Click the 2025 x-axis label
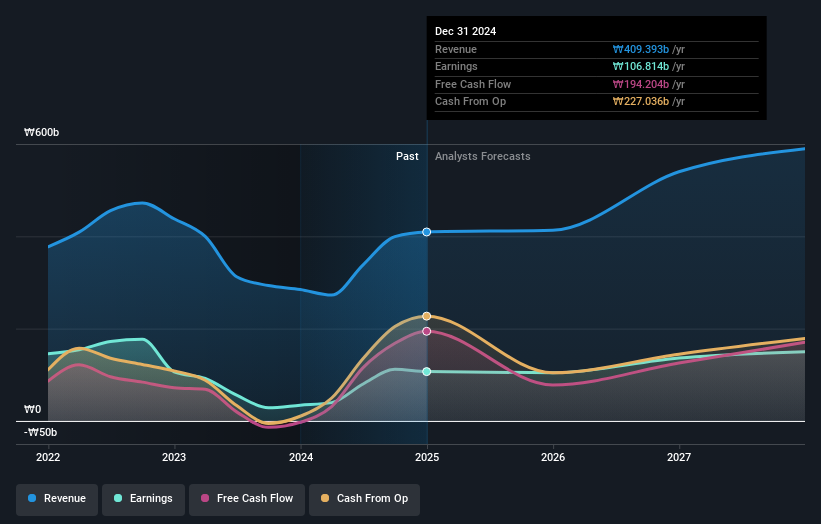 [427, 458]
